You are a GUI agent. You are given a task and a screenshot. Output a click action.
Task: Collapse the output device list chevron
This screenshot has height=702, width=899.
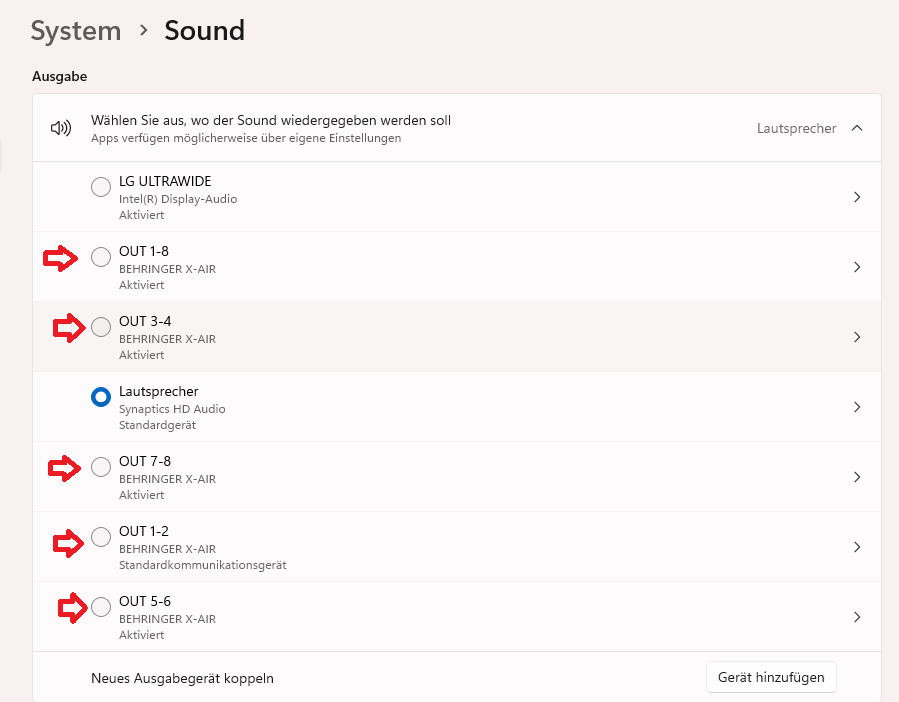857,128
